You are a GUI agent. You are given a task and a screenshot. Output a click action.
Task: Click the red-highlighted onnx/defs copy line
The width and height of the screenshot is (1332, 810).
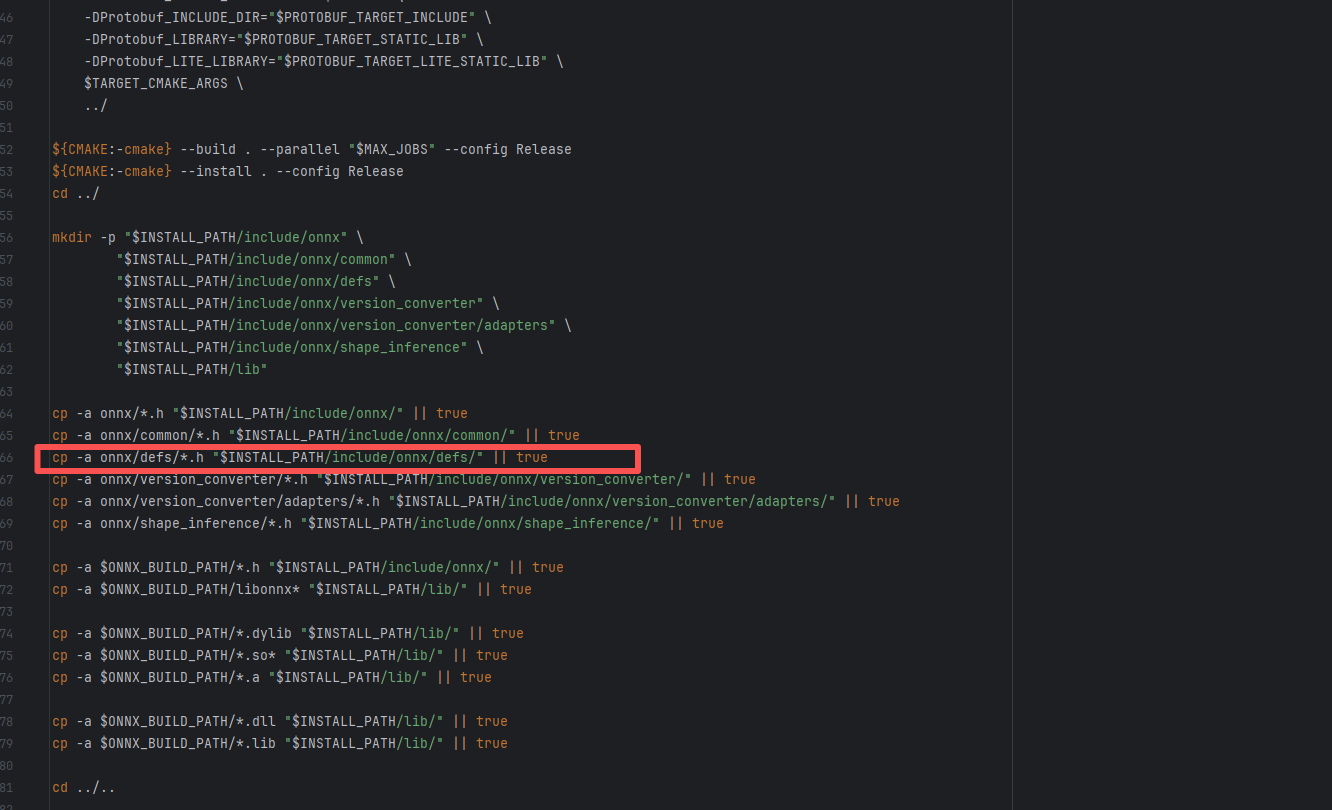[x=300, y=457]
